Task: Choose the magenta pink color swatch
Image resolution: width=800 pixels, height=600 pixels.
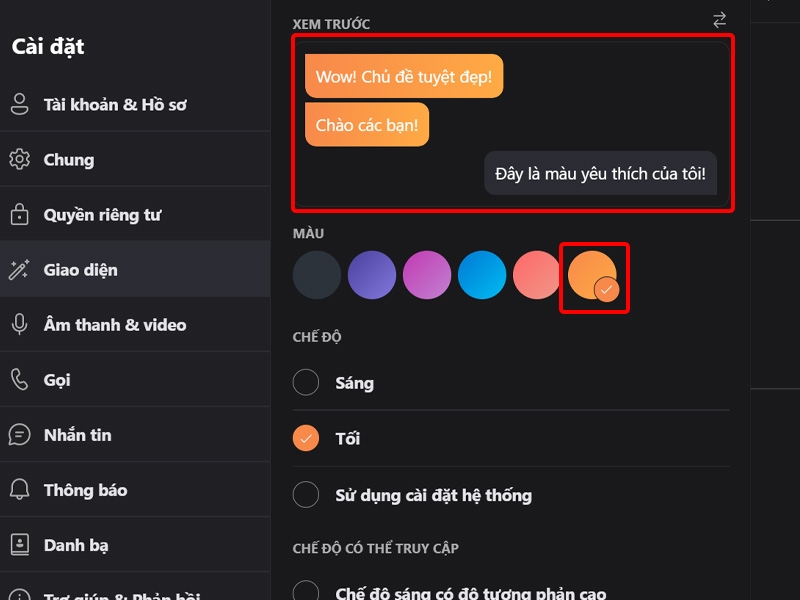Action: (x=427, y=275)
